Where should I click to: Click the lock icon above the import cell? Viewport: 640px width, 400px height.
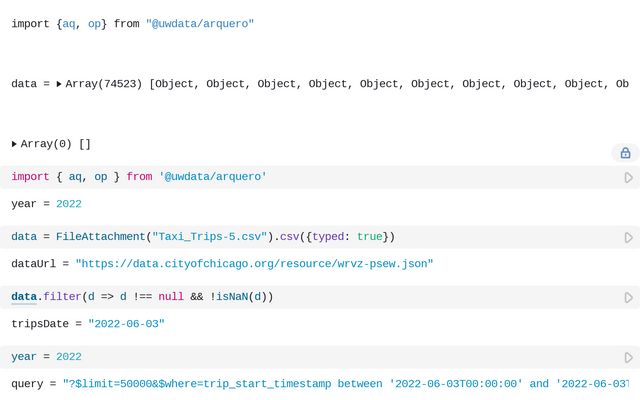point(625,153)
